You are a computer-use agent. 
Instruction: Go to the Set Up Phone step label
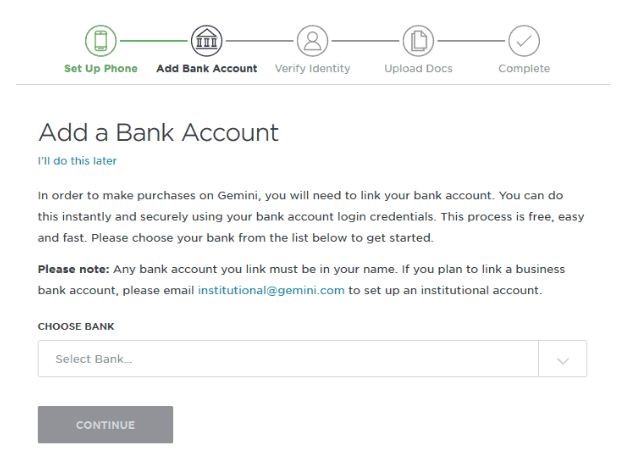point(101,68)
